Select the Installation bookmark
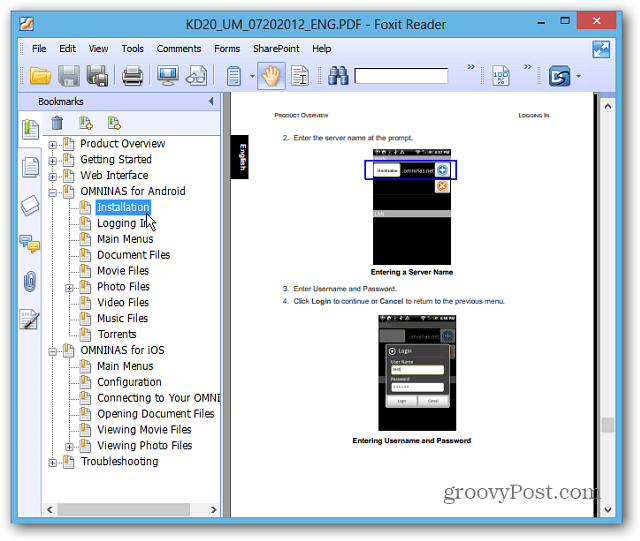 click(123, 207)
